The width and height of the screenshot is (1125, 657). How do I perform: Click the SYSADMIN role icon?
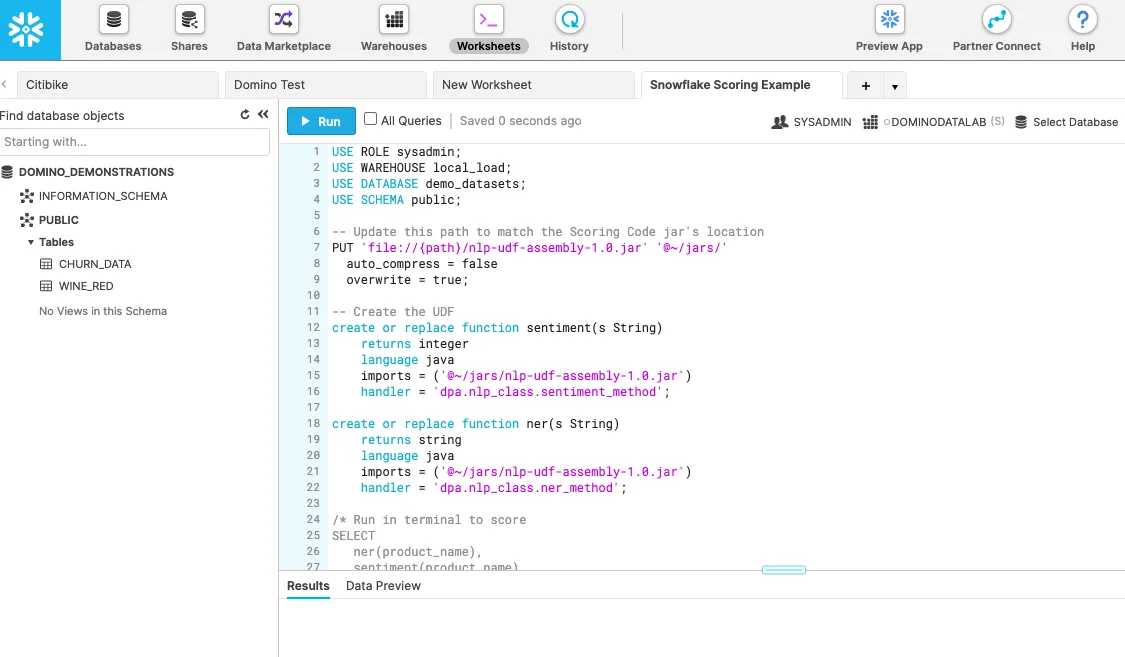(779, 122)
